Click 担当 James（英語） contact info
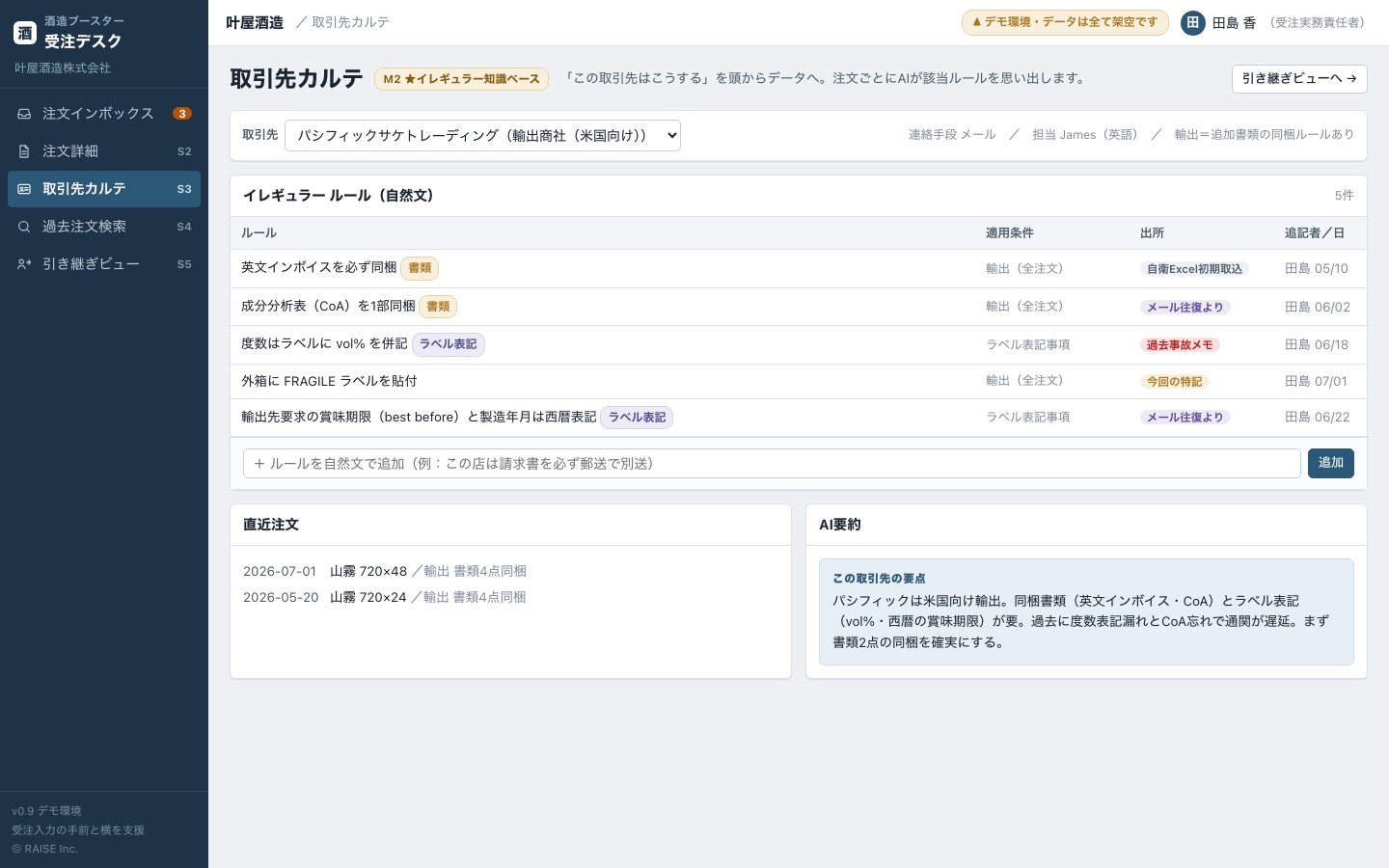This screenshot has height=868, width=1389. point(1089,135)
